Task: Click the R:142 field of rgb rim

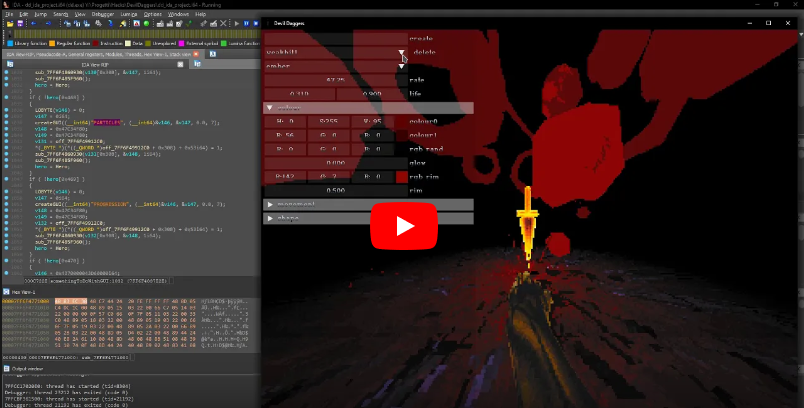Action: click(285, 177)
